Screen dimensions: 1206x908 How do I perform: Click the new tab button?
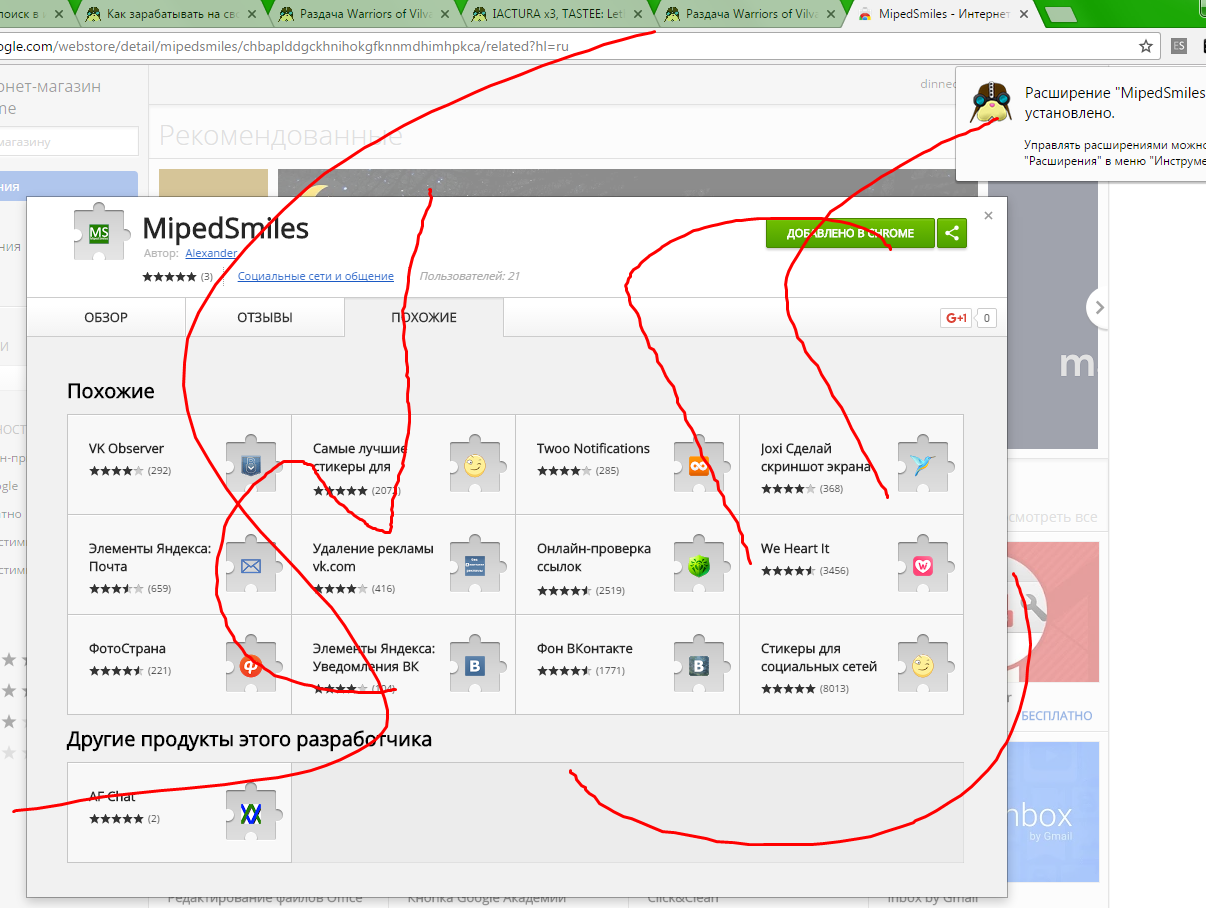tap(1060, 14)
